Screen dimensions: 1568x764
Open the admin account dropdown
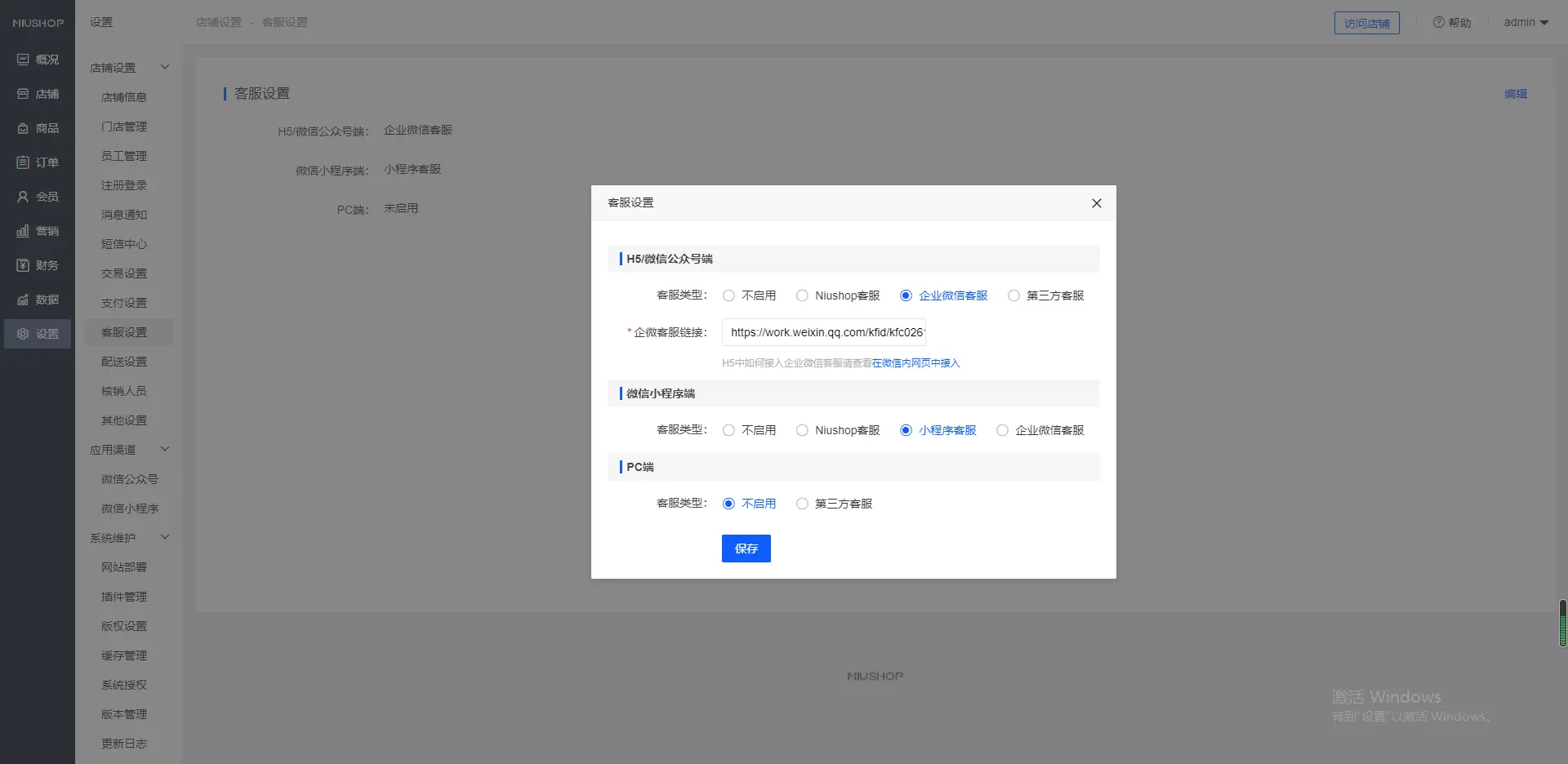coord(1526,23)
